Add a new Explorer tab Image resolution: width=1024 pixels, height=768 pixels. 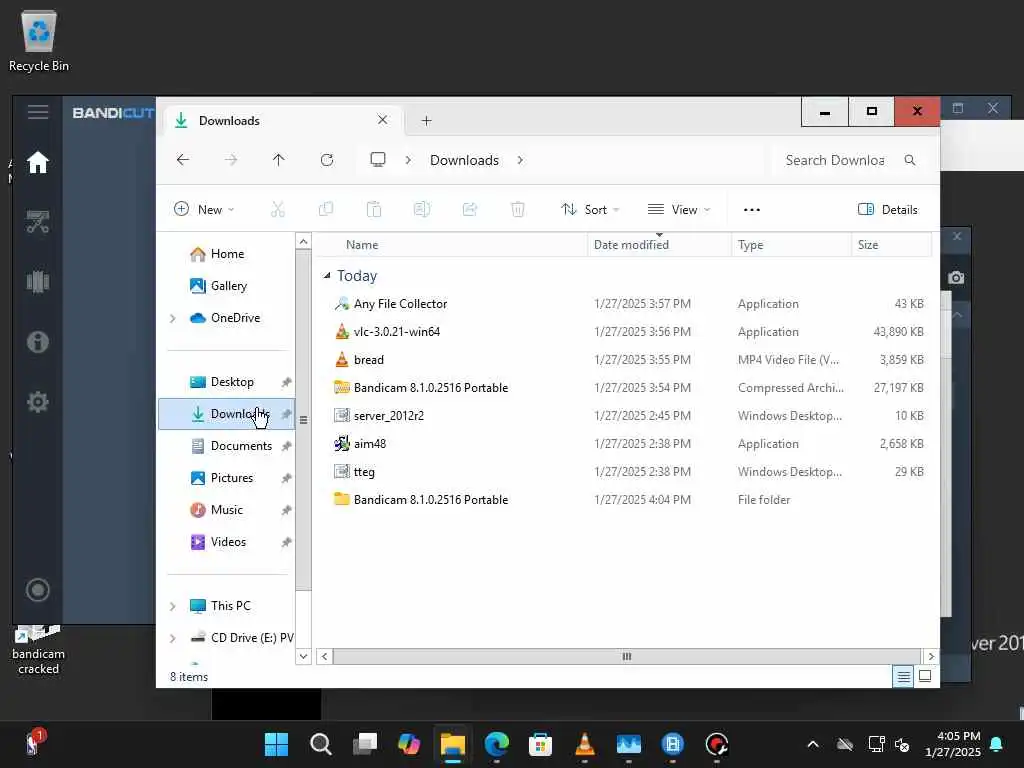click(426, 121)
